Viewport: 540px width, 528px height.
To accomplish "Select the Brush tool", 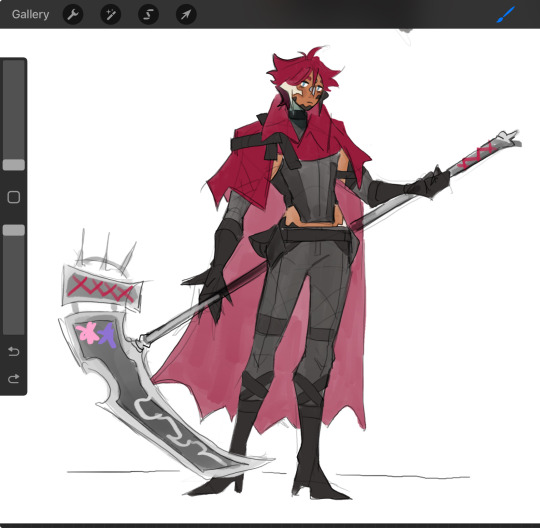I will point(505,14).
